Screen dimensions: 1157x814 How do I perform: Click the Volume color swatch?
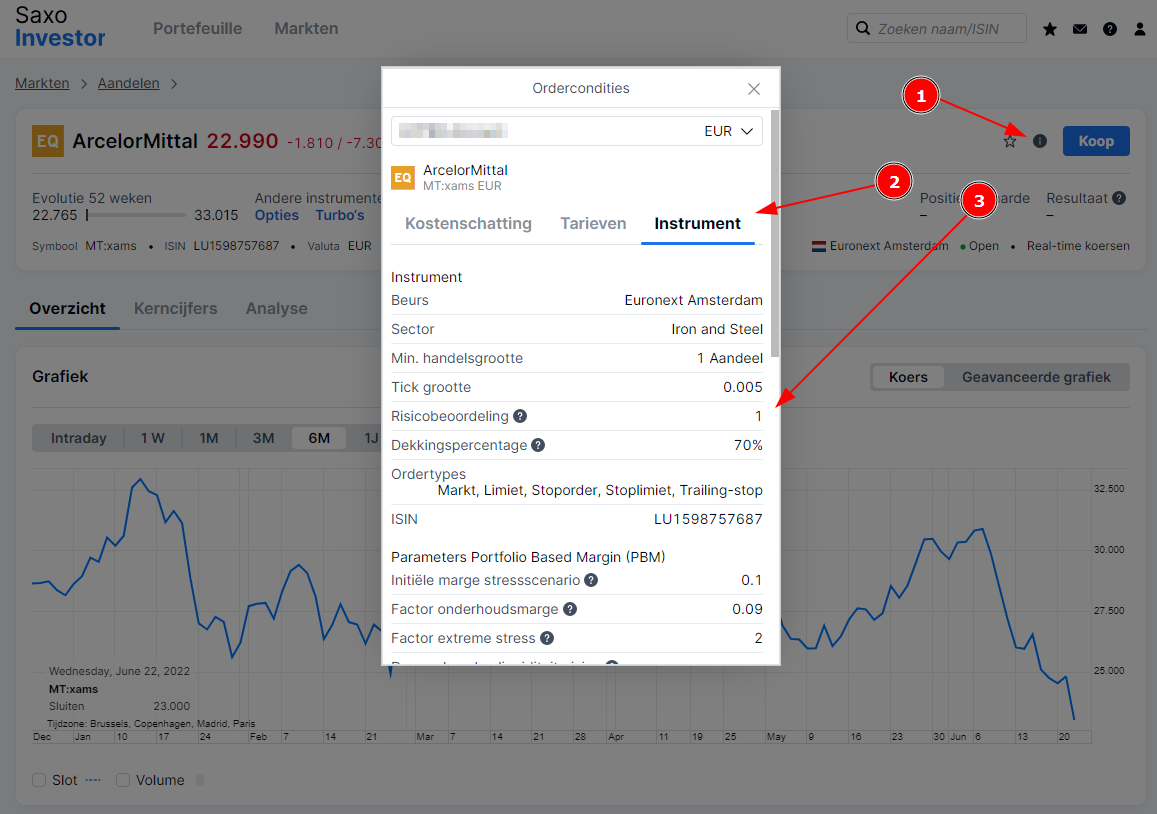point(200,780)
